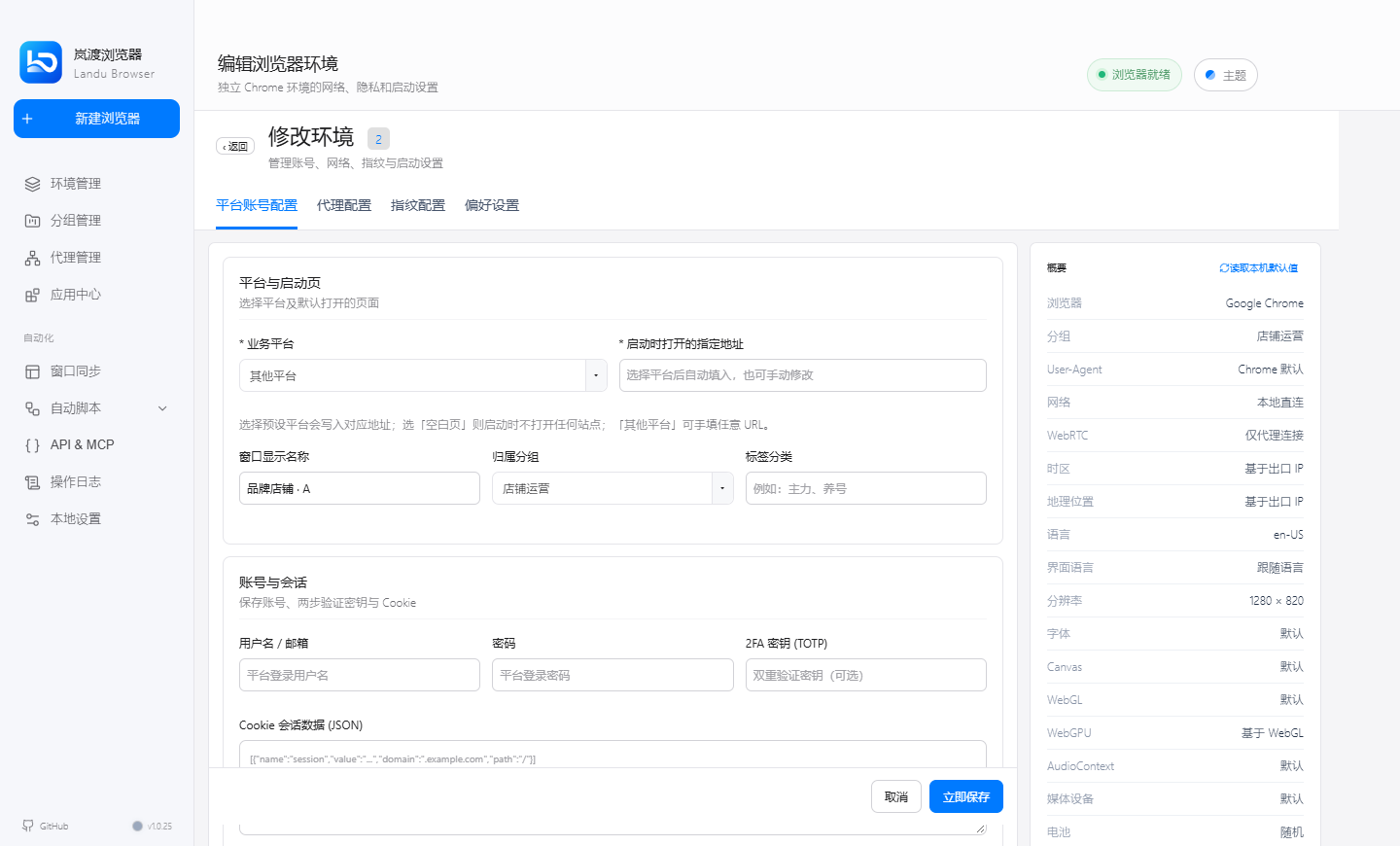Viewport: 1400px width, 846px height.
Task: Open the 归属分组 dropdown
Action: point(612,488)
